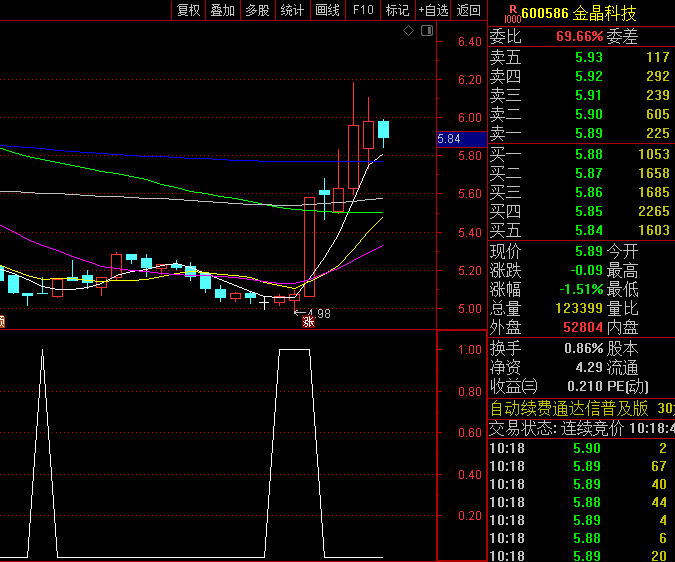Screen dimensions: 675x562
Task: Click the 6.40 price axis label
Action: click(x=469, y=42)
